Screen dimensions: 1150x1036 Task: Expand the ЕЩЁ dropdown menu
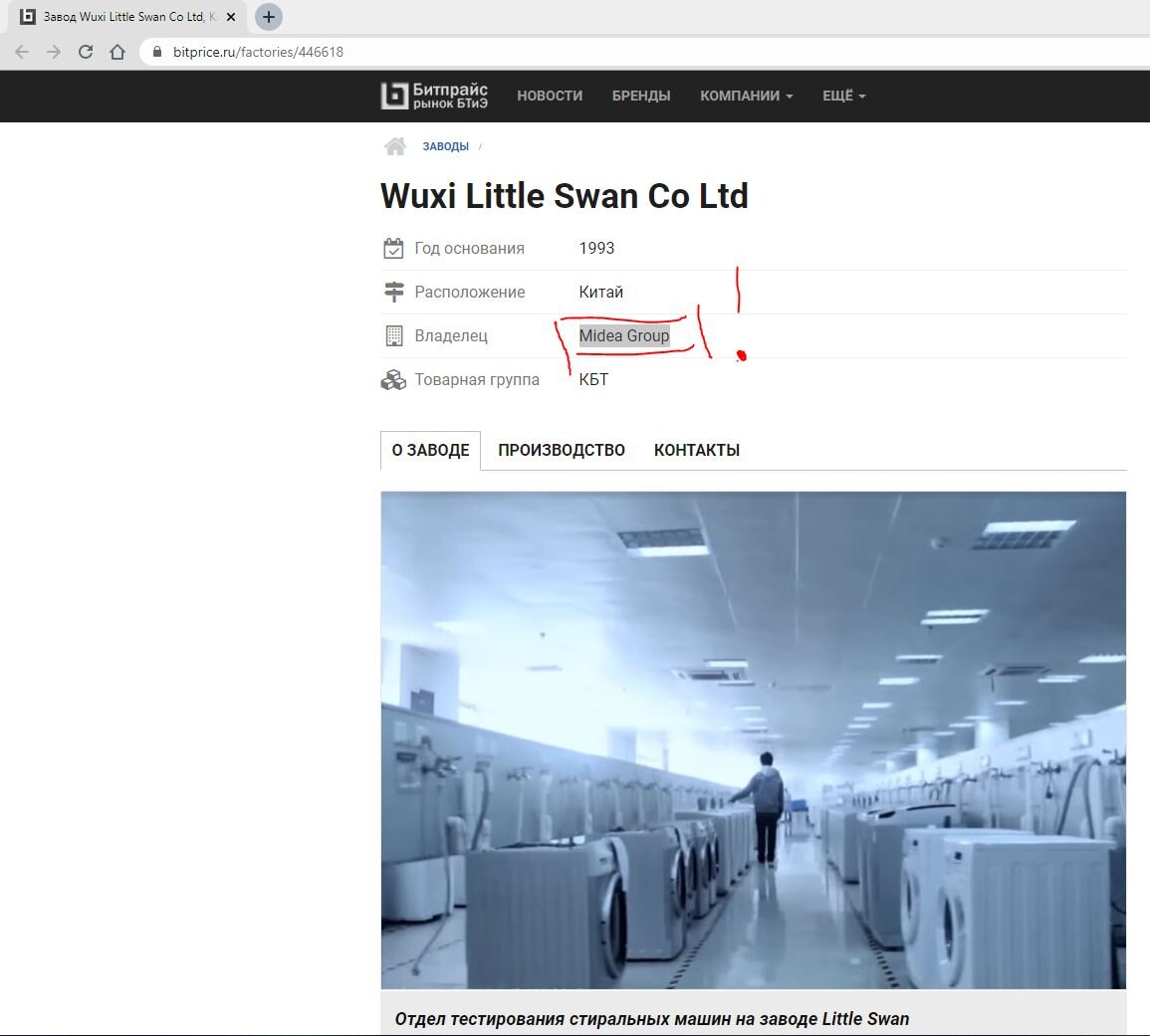[x=843, y=97]
